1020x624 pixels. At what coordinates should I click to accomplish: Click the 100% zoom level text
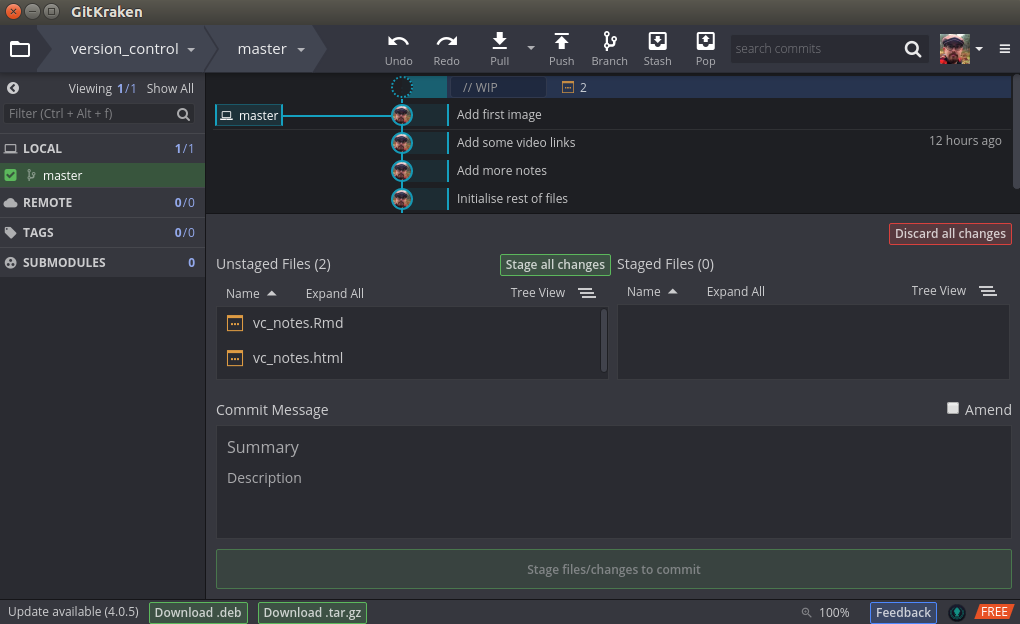[834, 612]
